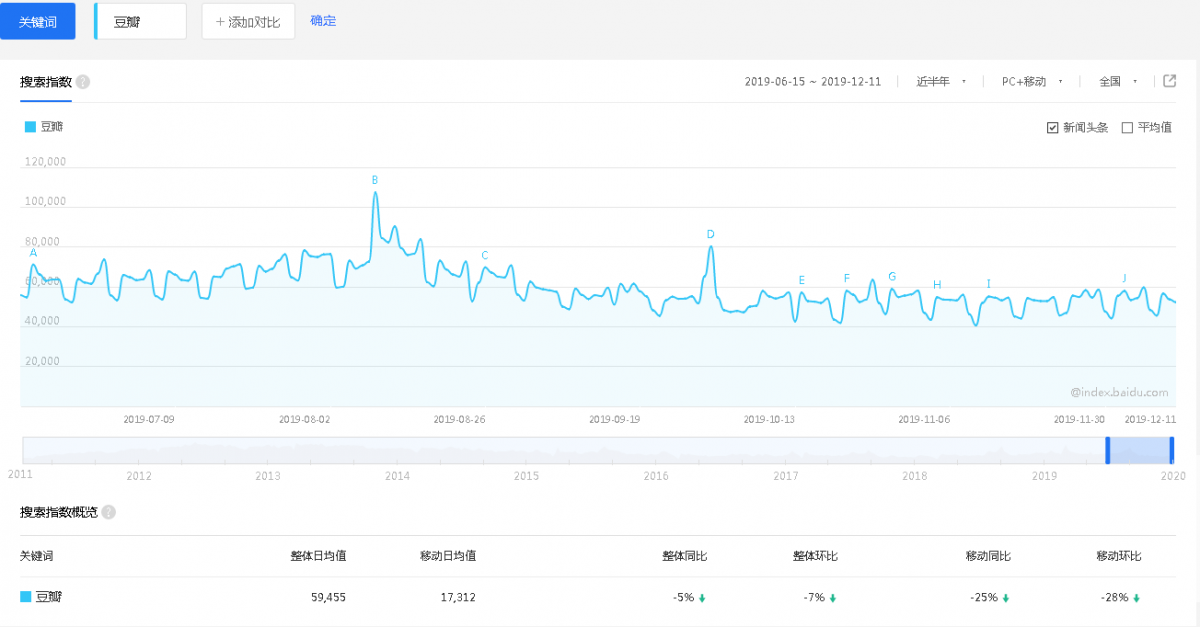This screenshot has height=627, width=1200.
Task: Click news marker G on the chart
Action: click(892, 277)
